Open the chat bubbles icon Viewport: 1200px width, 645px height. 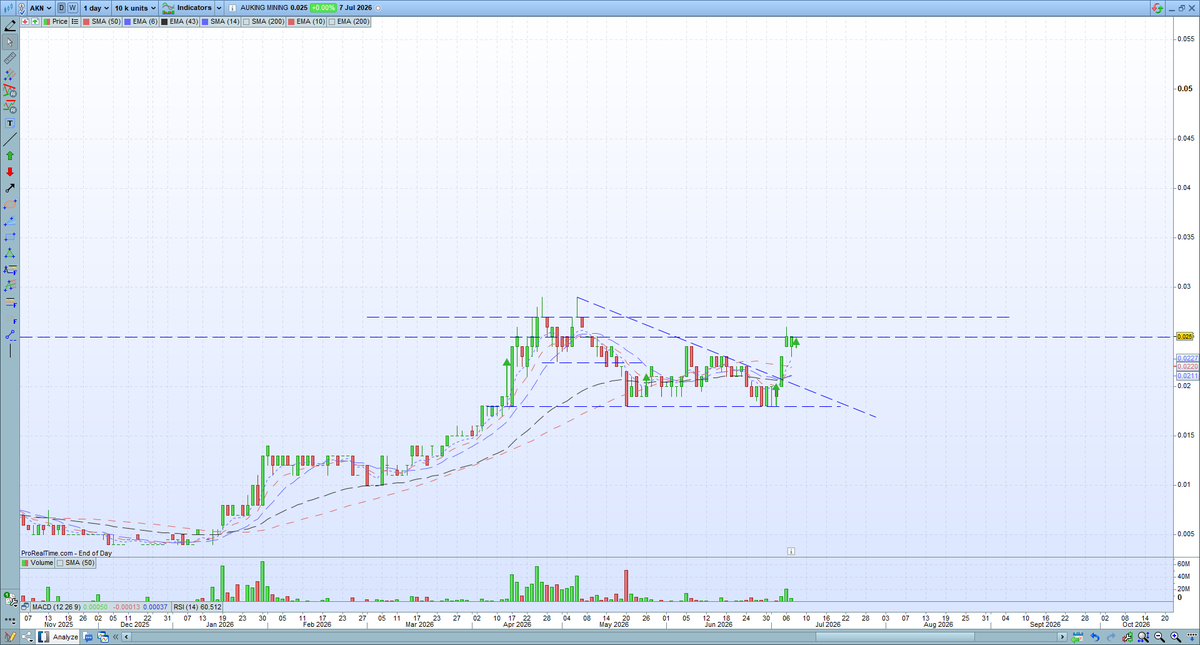point(88,636)
